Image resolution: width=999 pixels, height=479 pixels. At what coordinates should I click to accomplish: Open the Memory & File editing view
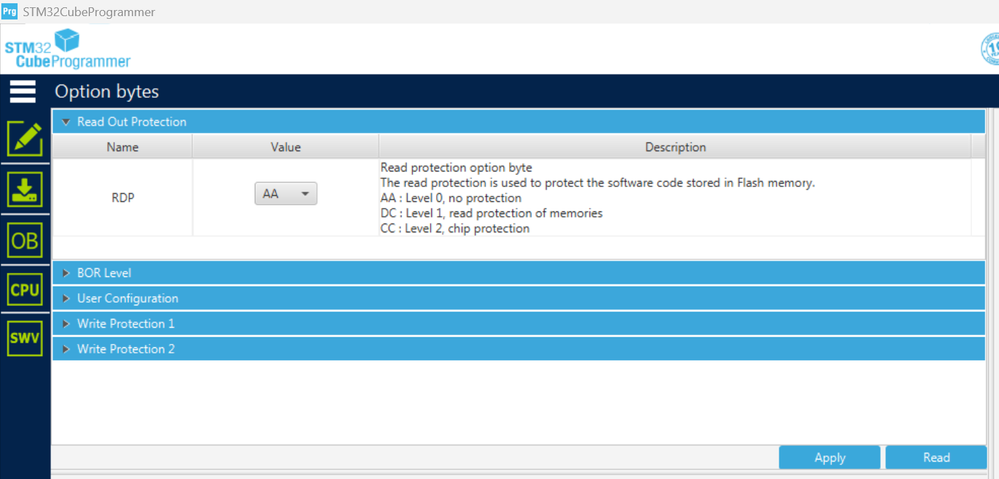25,139
